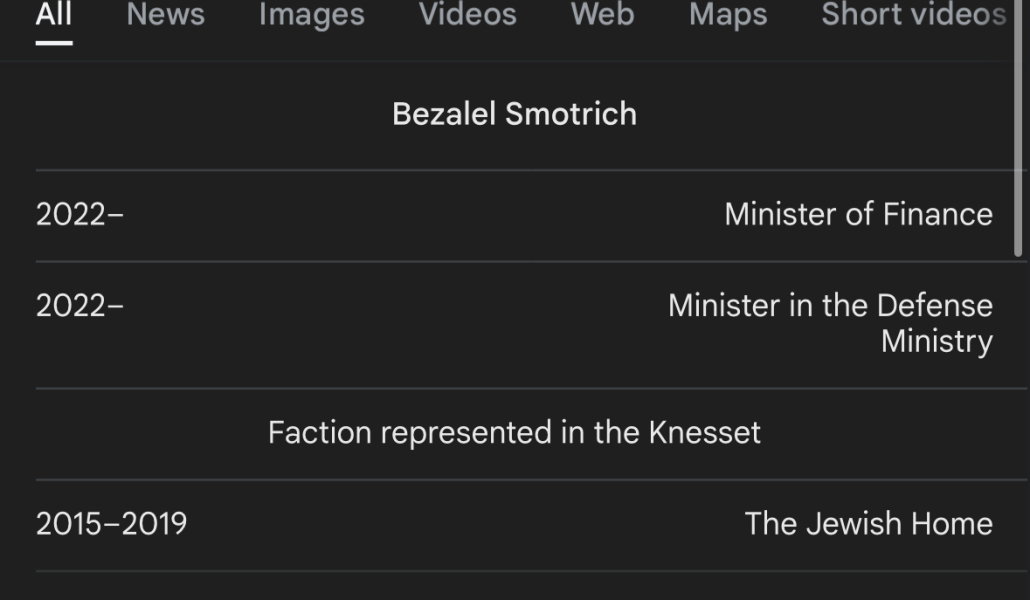Screen dimensions: 1030x600
Task: Switch to the News tab
Action: [164, 15]
